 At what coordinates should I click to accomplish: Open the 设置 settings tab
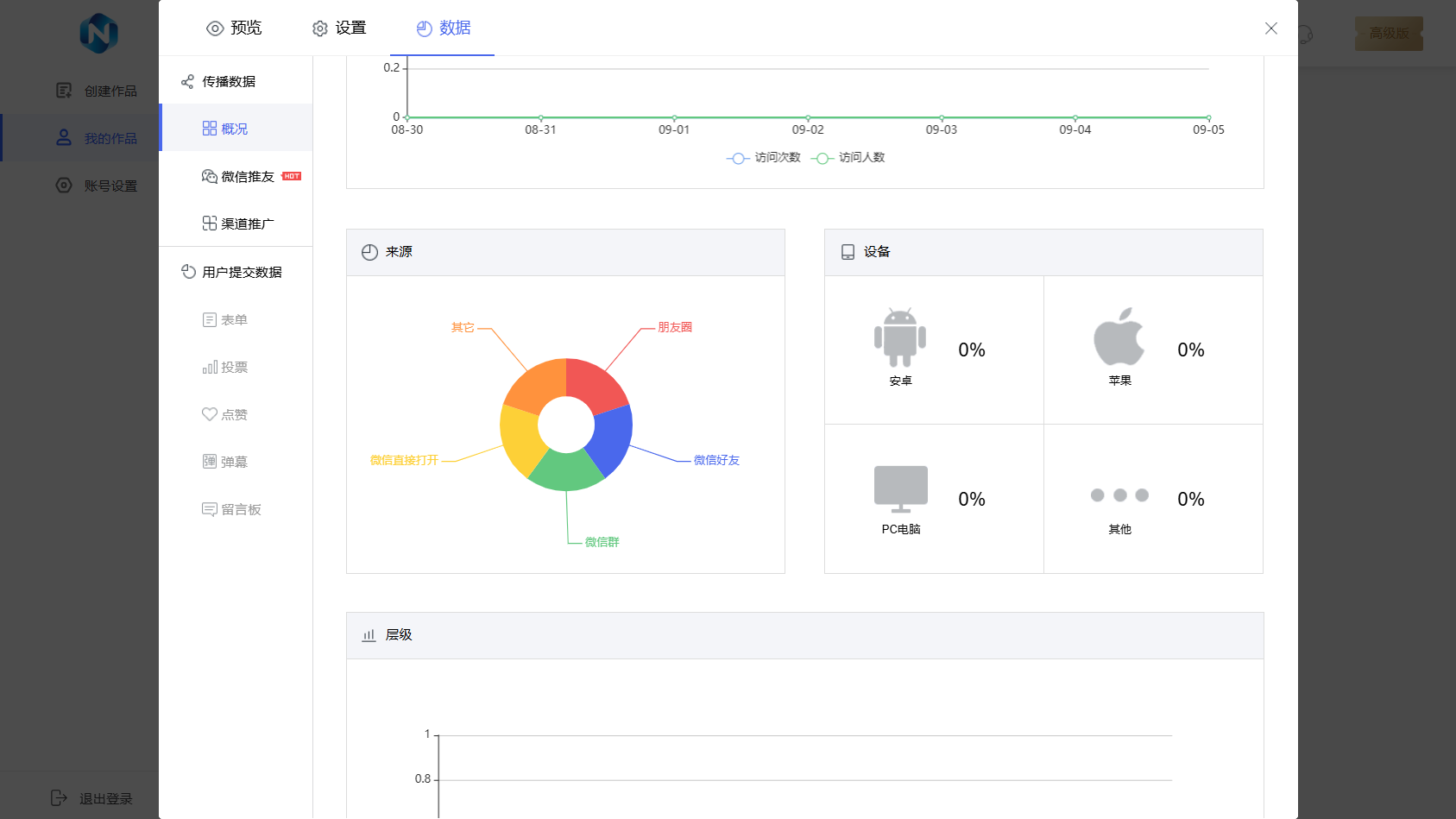click(x=339, y=28)
